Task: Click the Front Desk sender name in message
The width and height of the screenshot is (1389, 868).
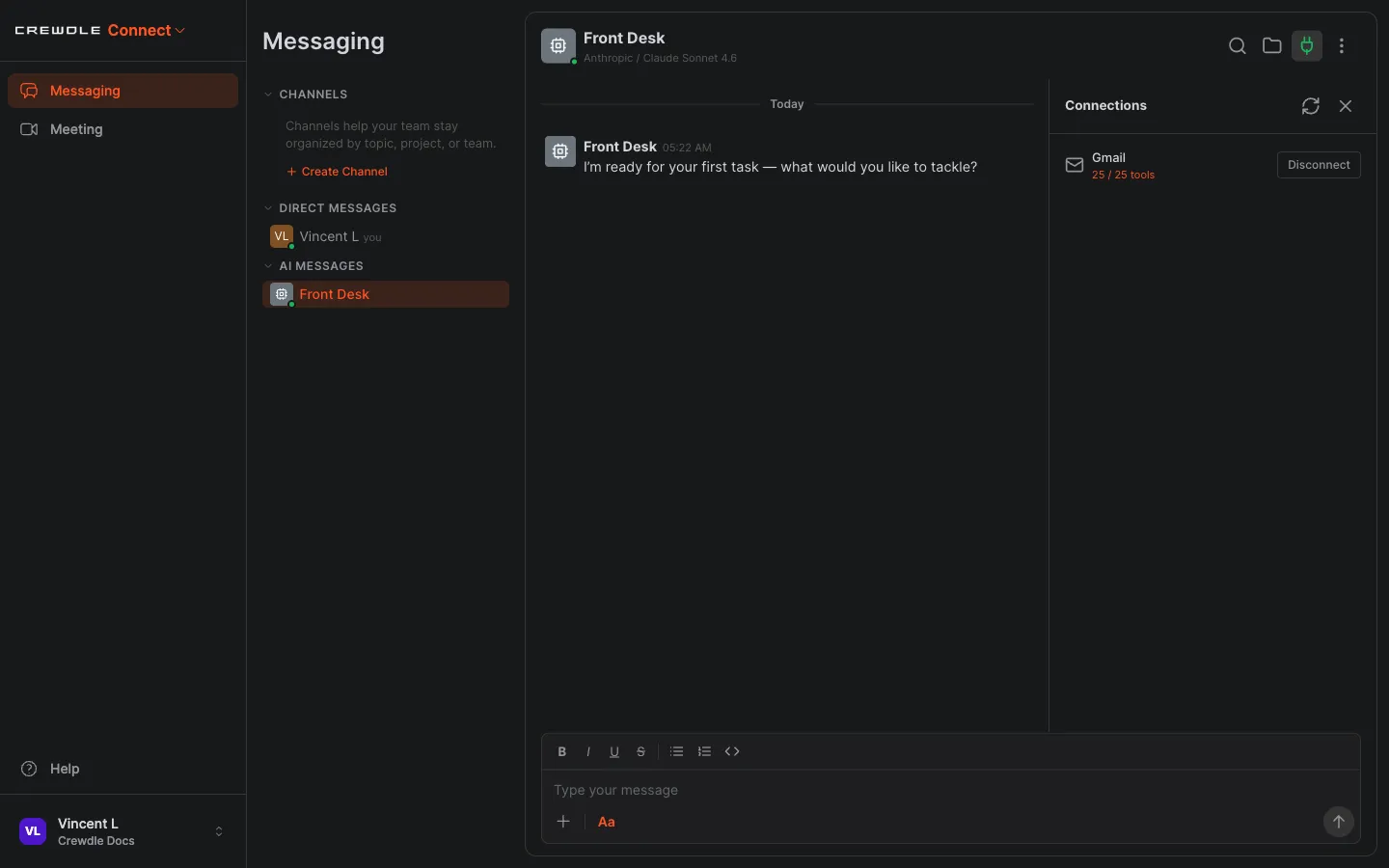Action: click(620, 147)
